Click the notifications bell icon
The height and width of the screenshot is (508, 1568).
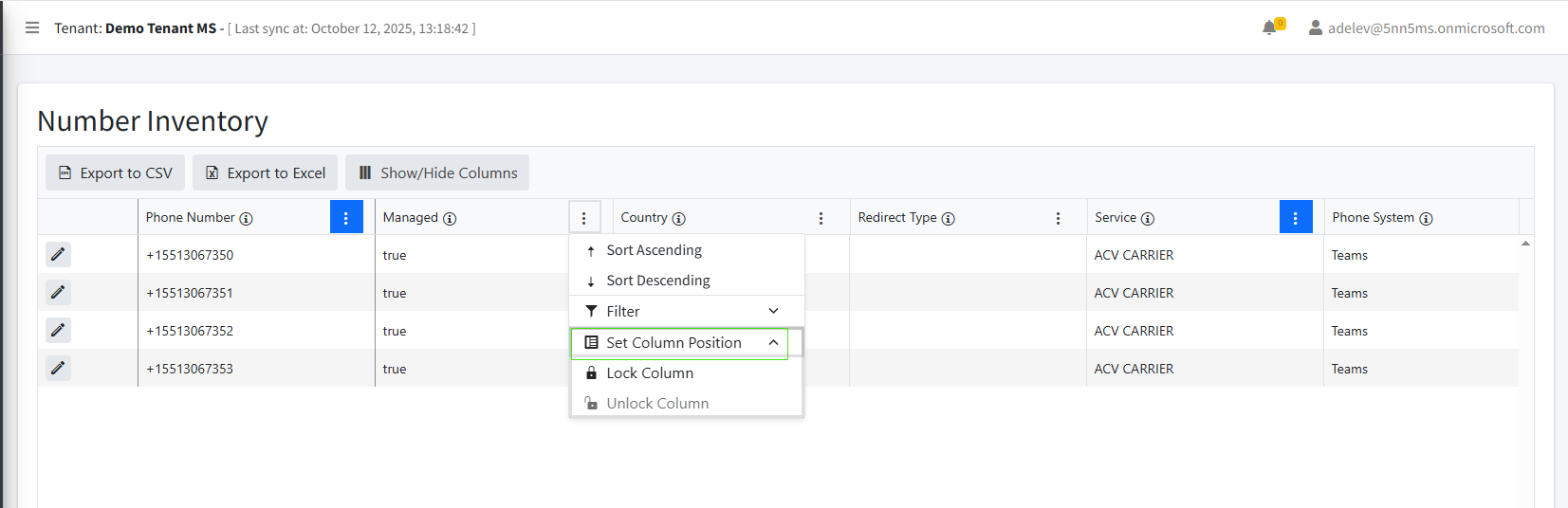[x=1269, y=27]
